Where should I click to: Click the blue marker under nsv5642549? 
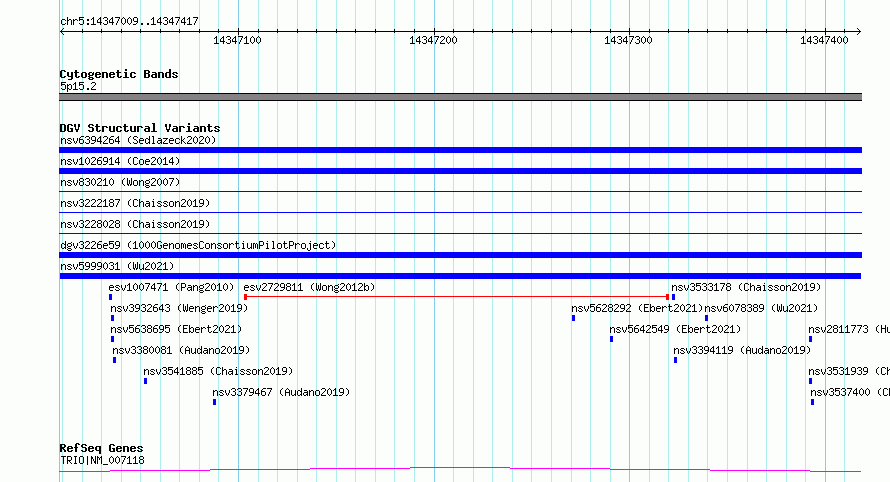click(611, 339)
